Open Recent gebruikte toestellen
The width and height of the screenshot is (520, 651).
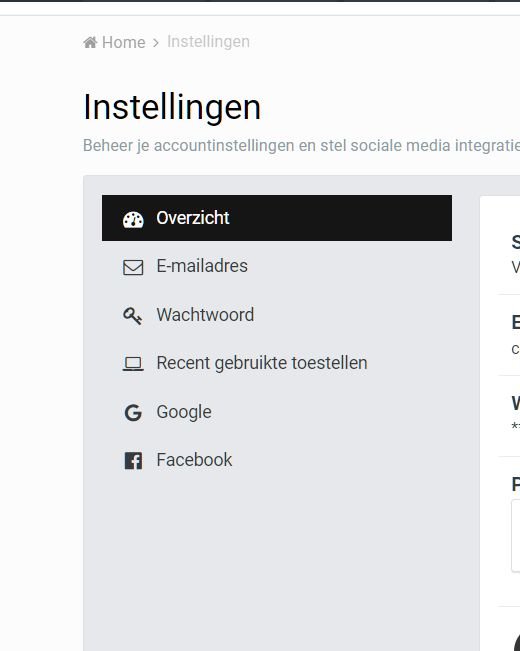click(x=277, y=363)
